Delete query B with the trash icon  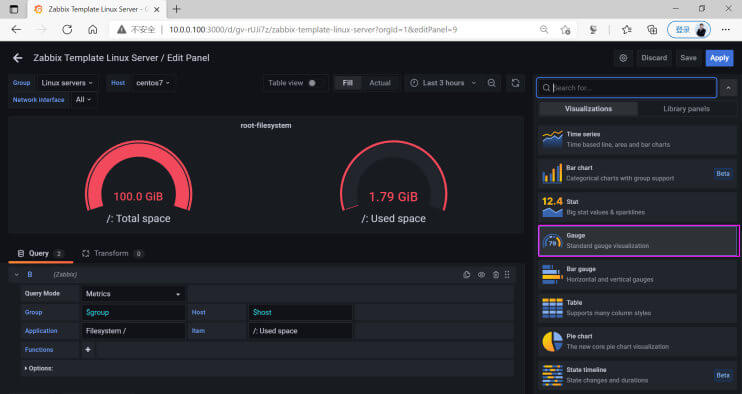click(x=495, y=274)
